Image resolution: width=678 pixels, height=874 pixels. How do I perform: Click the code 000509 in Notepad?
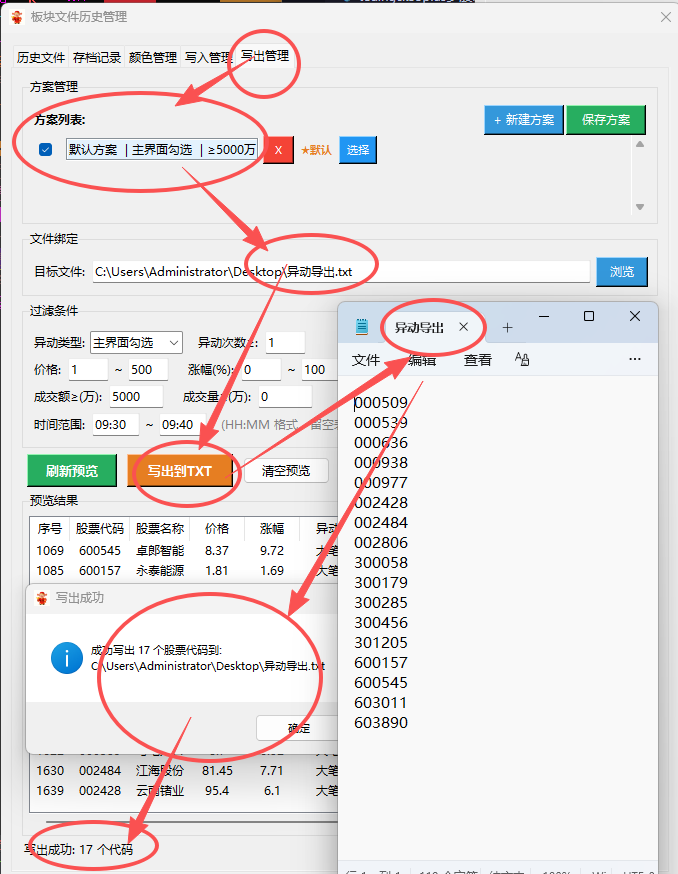click(x=381, y=402)
